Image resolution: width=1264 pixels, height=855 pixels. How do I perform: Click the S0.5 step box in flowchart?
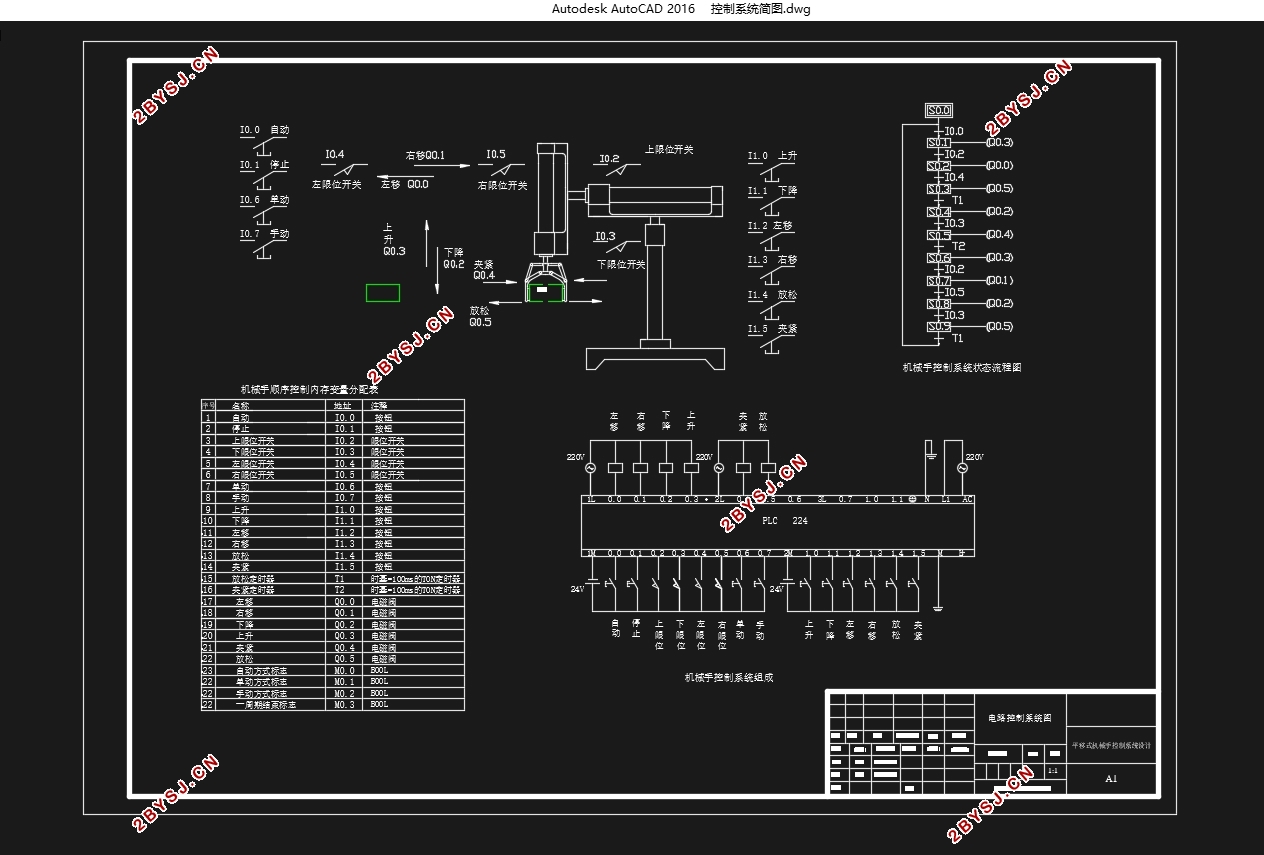939,235
